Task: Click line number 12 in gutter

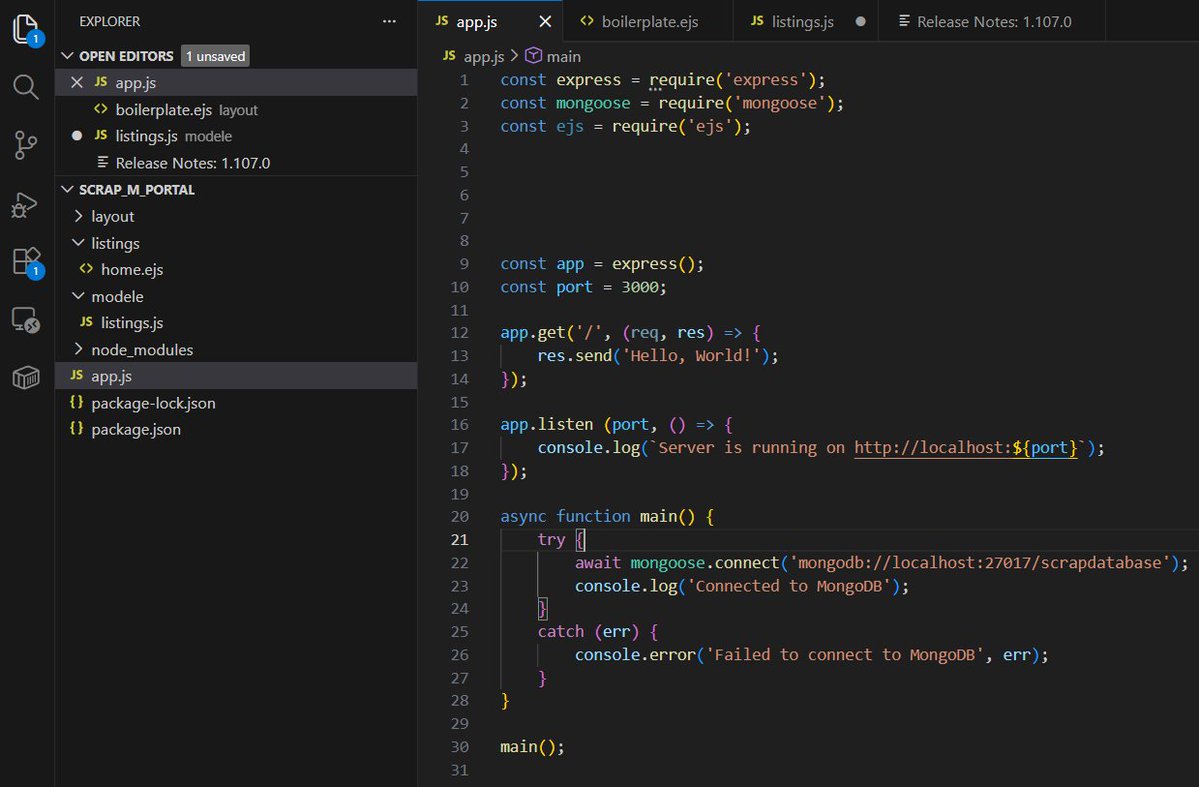Action: click(x=459, y=333)
